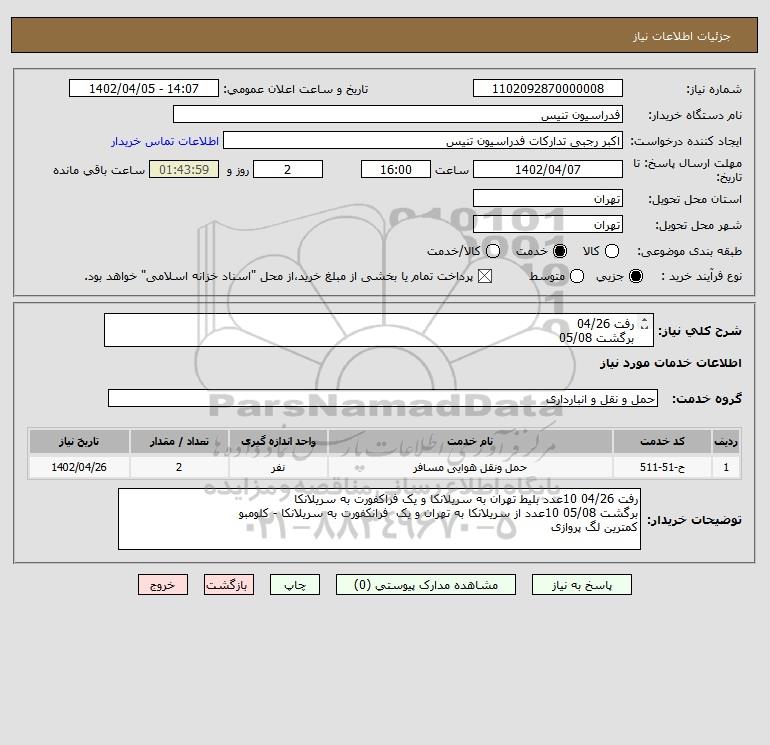
Task: Click the countdown timer 01:43:59
Action: (x=184, y=169)
